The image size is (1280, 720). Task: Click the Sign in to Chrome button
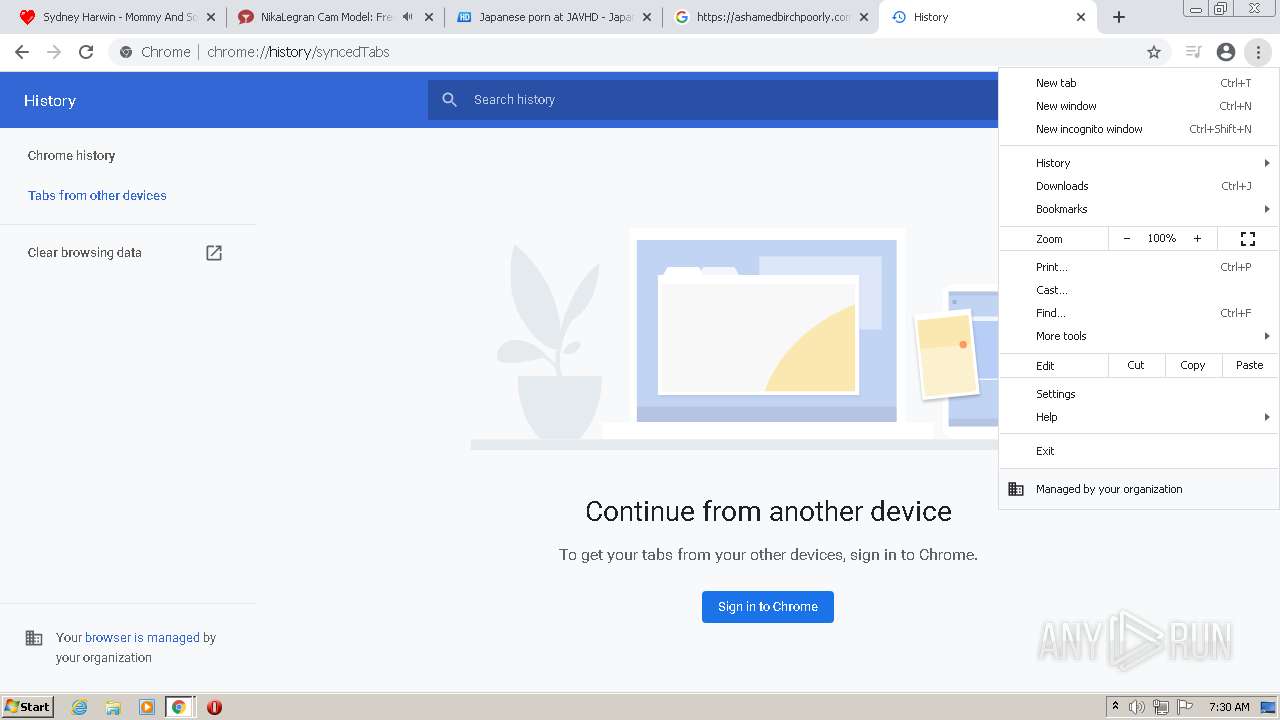coord(768,607)
